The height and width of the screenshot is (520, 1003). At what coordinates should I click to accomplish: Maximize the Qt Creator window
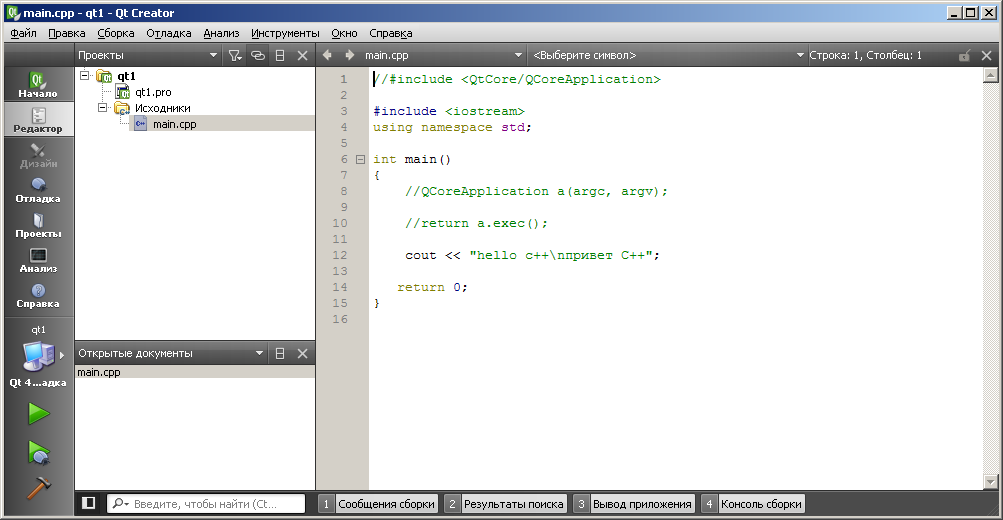970,13
